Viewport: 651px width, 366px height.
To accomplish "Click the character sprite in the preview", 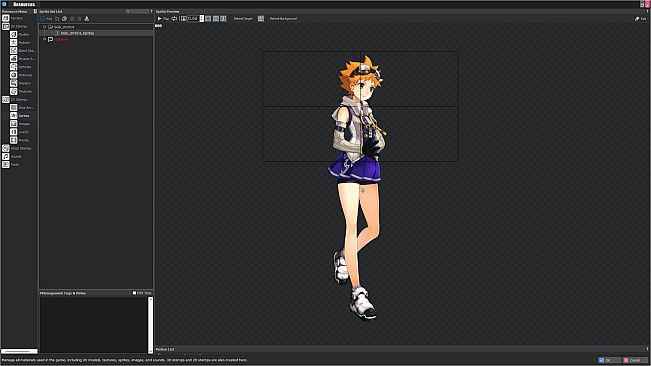I will click(358, 189).
